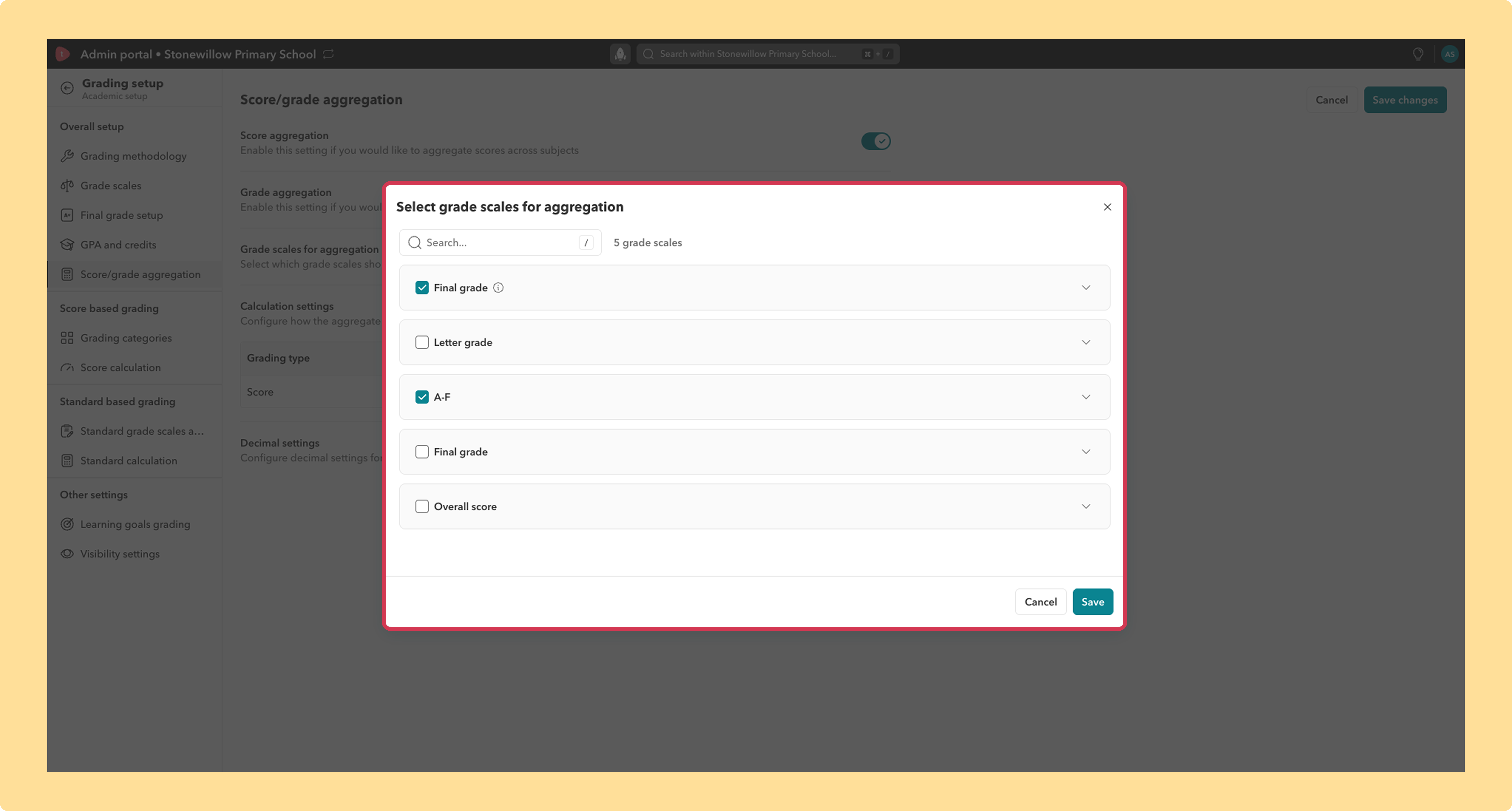Check the Letter grade checkbox

point(422,342)
